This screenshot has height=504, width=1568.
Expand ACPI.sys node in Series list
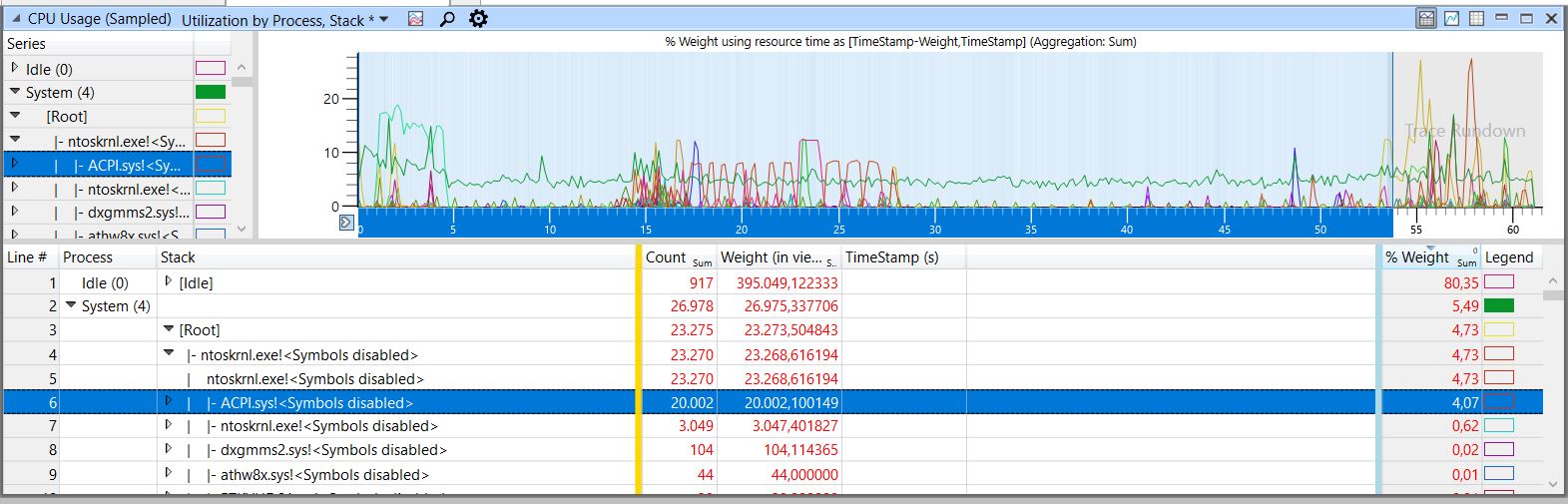coord(14,164)
